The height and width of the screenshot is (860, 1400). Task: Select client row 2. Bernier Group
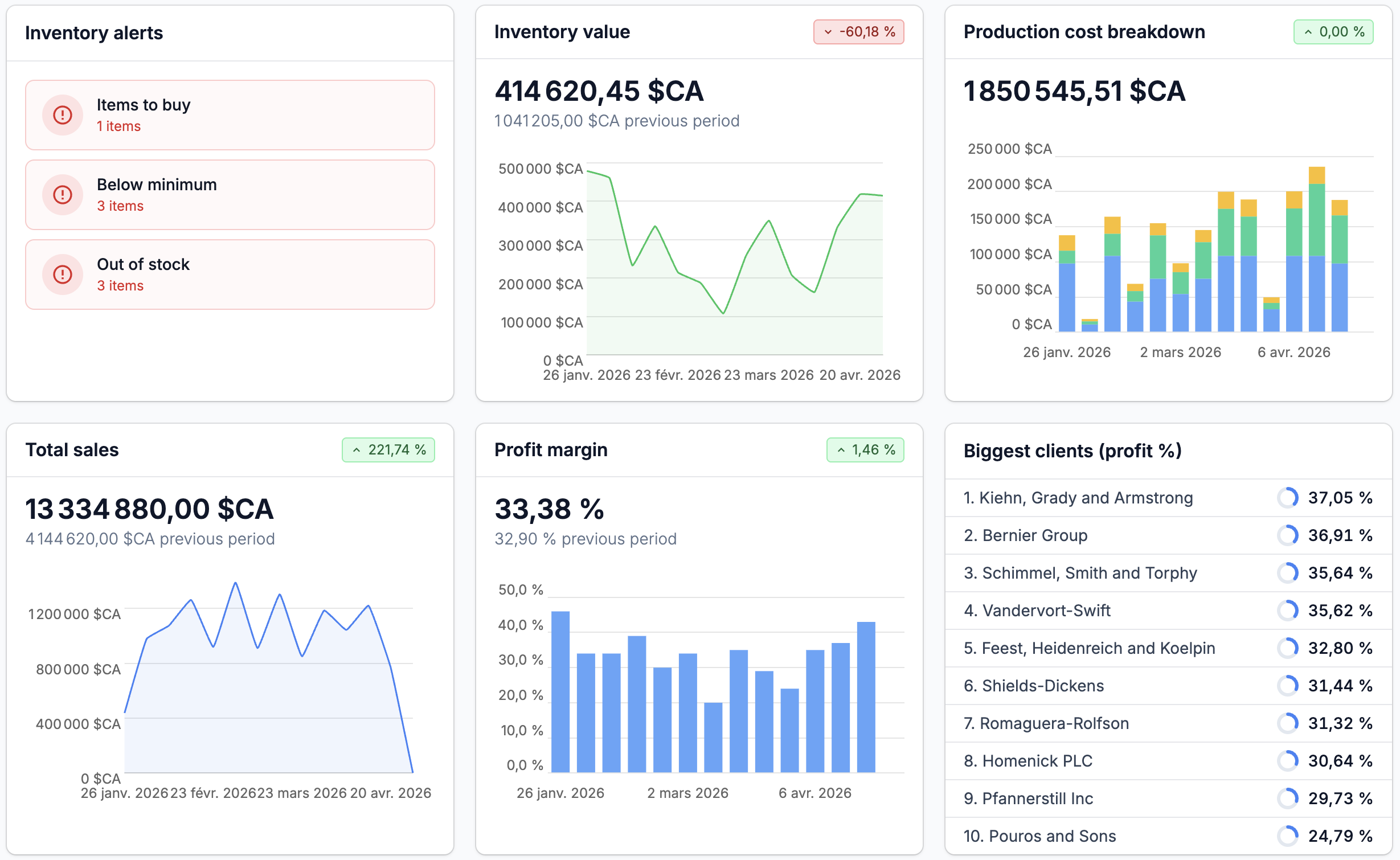coord(1168,535)
